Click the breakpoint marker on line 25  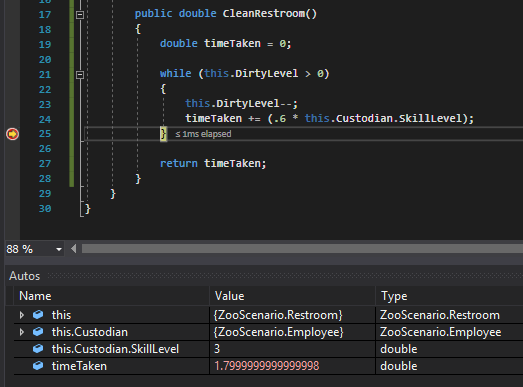pos(12,134)
